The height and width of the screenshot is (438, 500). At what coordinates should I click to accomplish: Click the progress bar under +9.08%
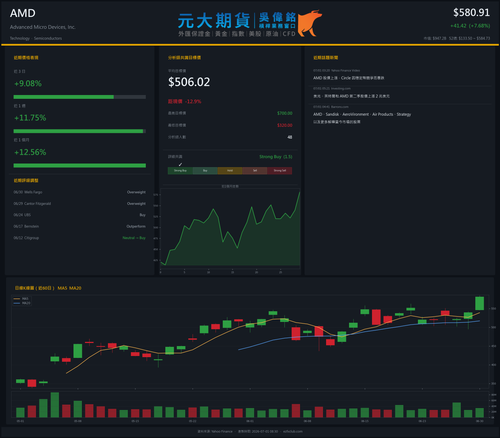[x=80, y=97]
